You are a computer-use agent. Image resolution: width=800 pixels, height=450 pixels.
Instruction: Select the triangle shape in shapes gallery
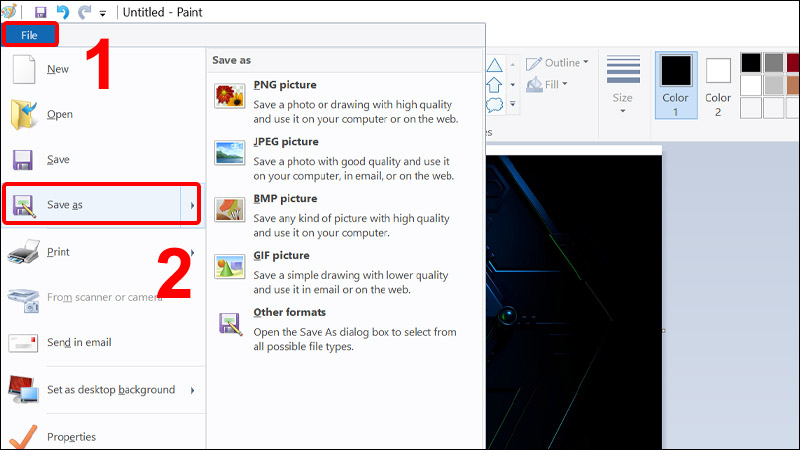(494, 65)
